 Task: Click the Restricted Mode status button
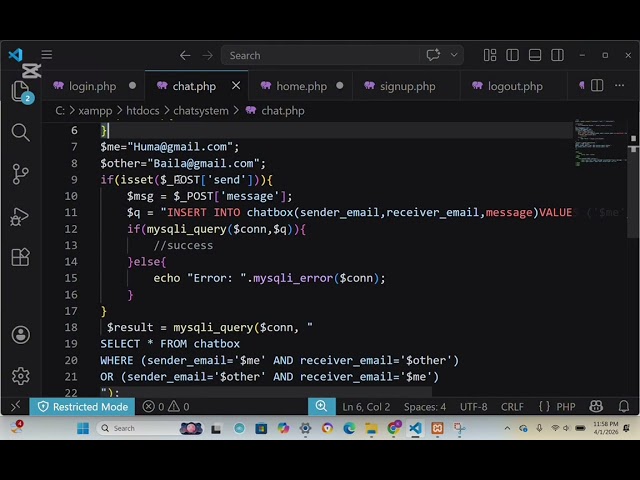(x=82, y=407)
